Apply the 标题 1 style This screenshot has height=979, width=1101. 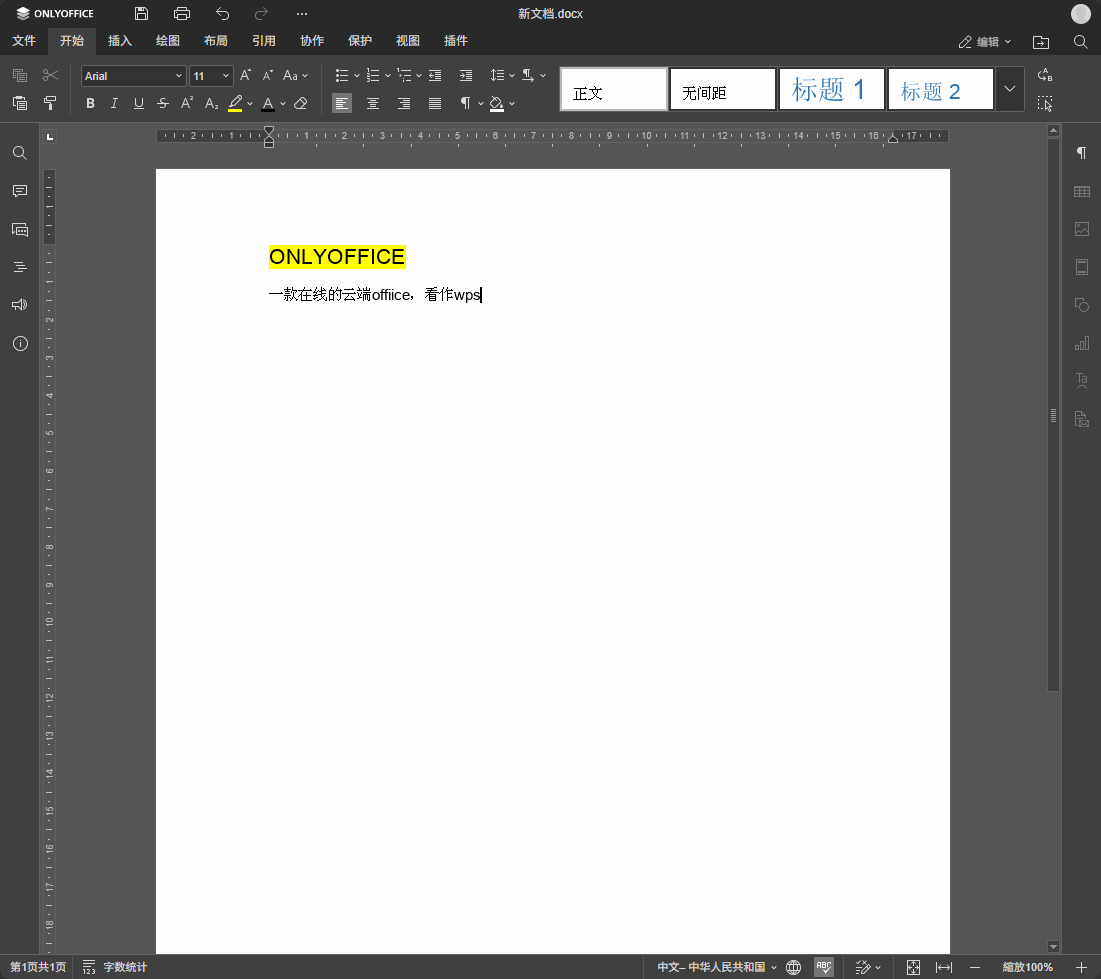pos(831,89)
